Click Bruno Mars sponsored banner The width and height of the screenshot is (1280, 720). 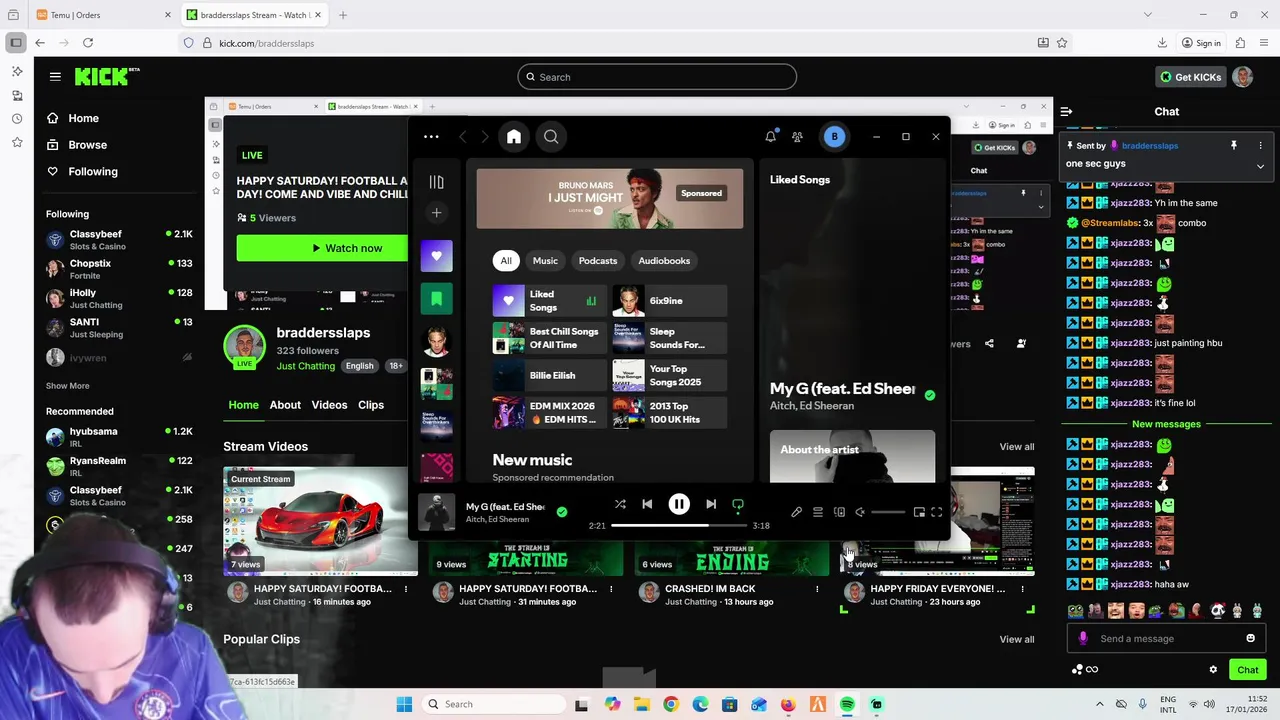(610, 199)
